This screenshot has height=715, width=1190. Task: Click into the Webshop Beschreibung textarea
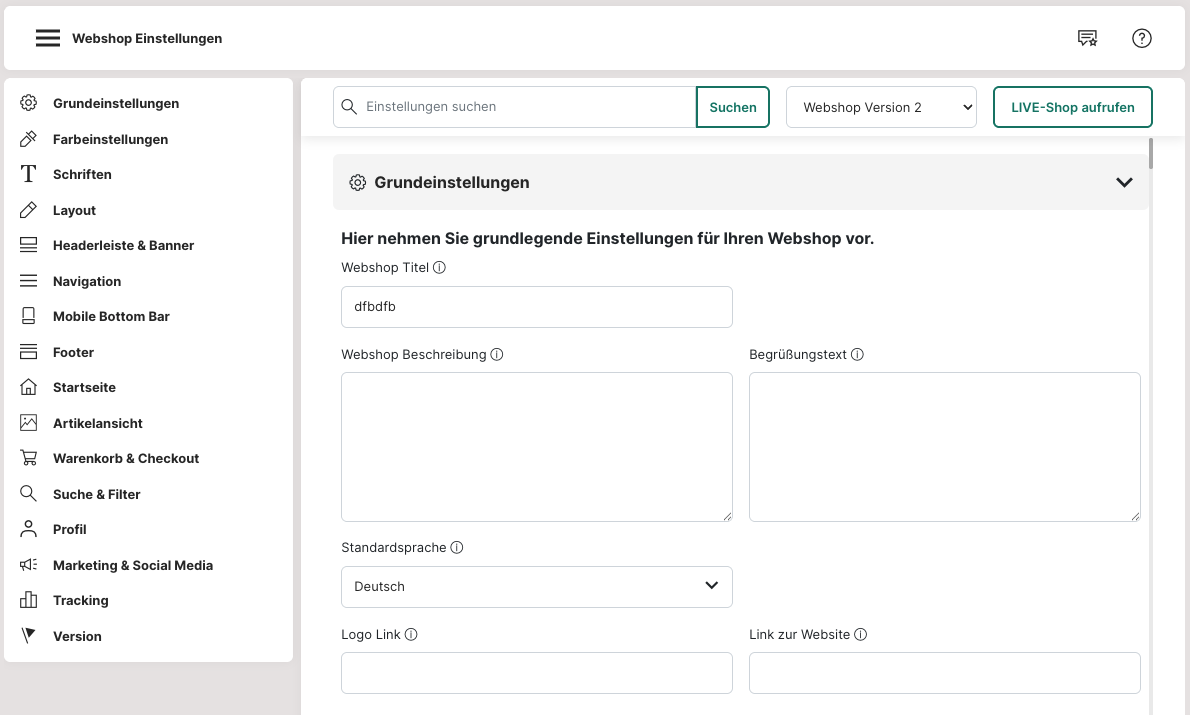click(x=536, y=447)
